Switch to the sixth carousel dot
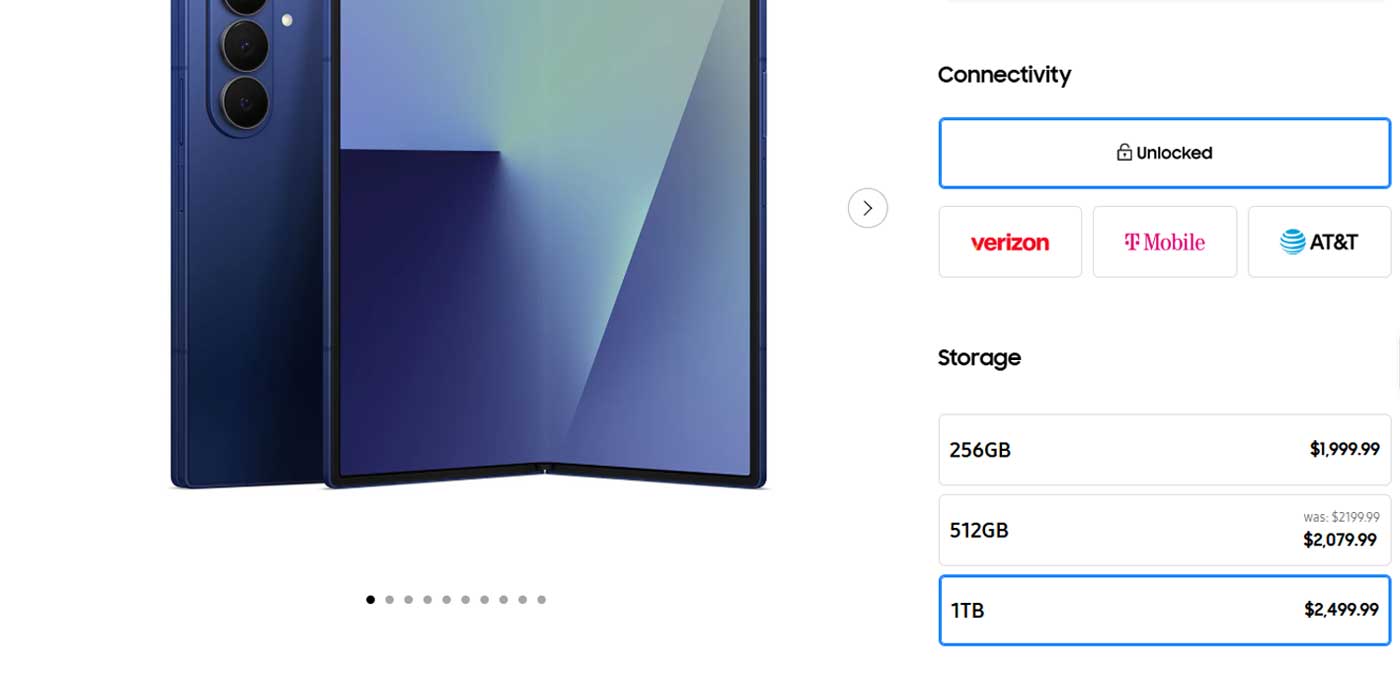Viewport: 1400px width, 700px height. (465, 600)
